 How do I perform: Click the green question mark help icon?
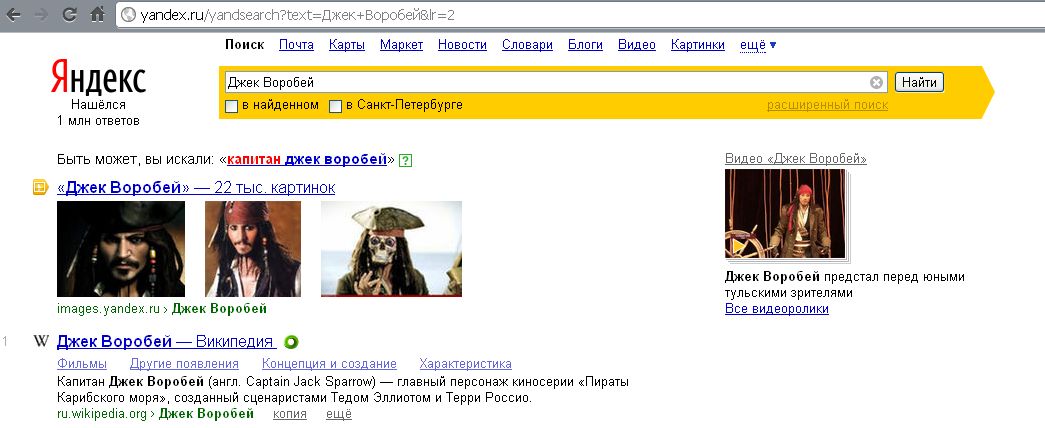(x=405, y=160)
